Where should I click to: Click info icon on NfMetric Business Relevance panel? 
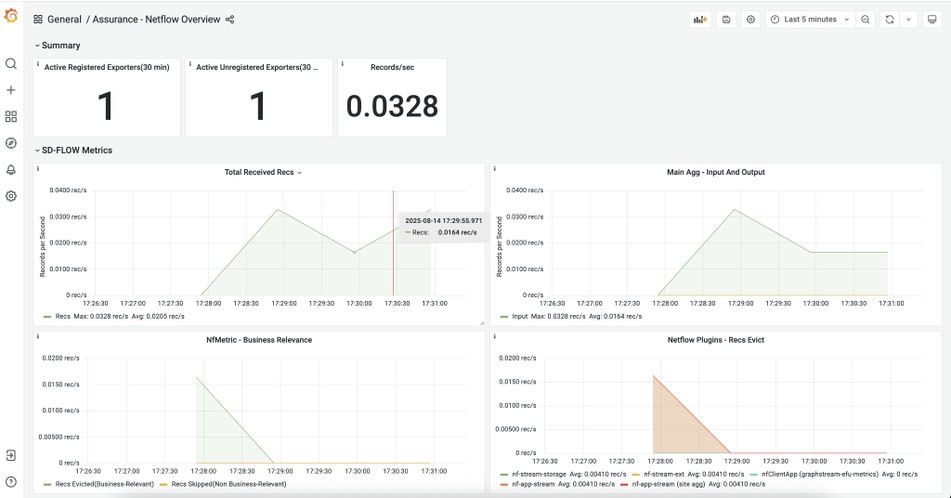38,336
